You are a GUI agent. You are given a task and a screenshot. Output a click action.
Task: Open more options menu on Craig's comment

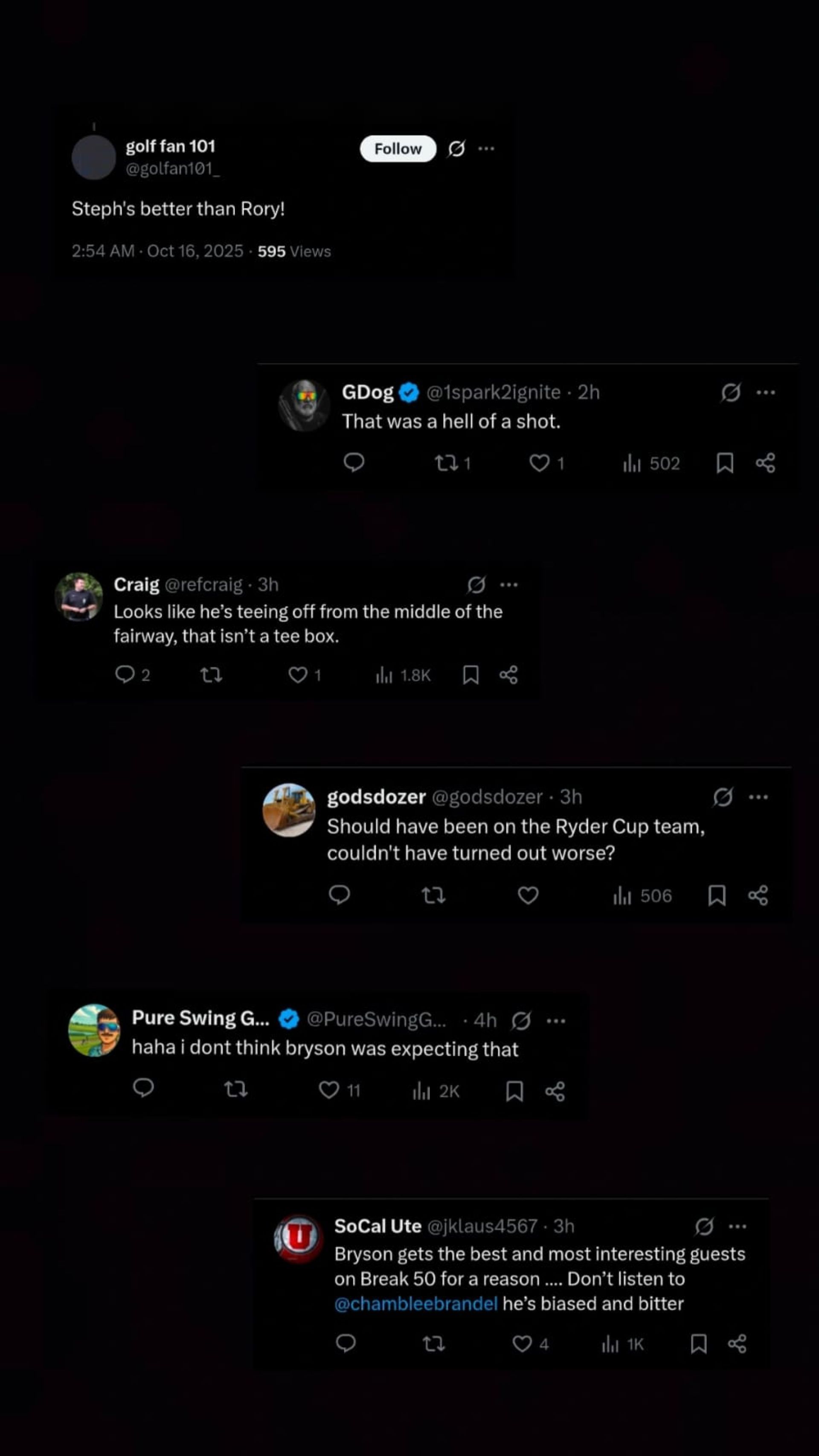508,585
